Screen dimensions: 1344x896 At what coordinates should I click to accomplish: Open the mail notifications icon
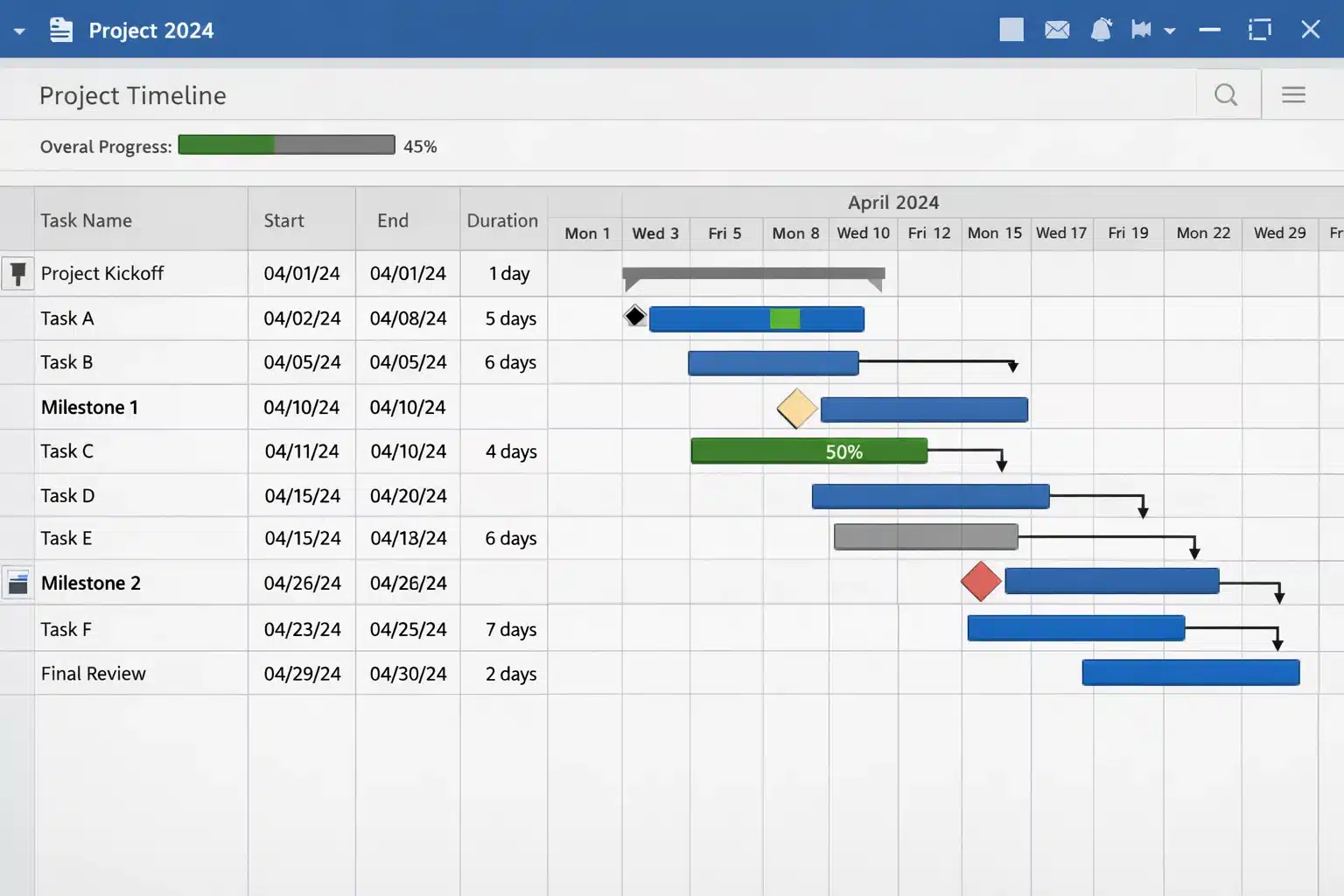(1056, 29)
